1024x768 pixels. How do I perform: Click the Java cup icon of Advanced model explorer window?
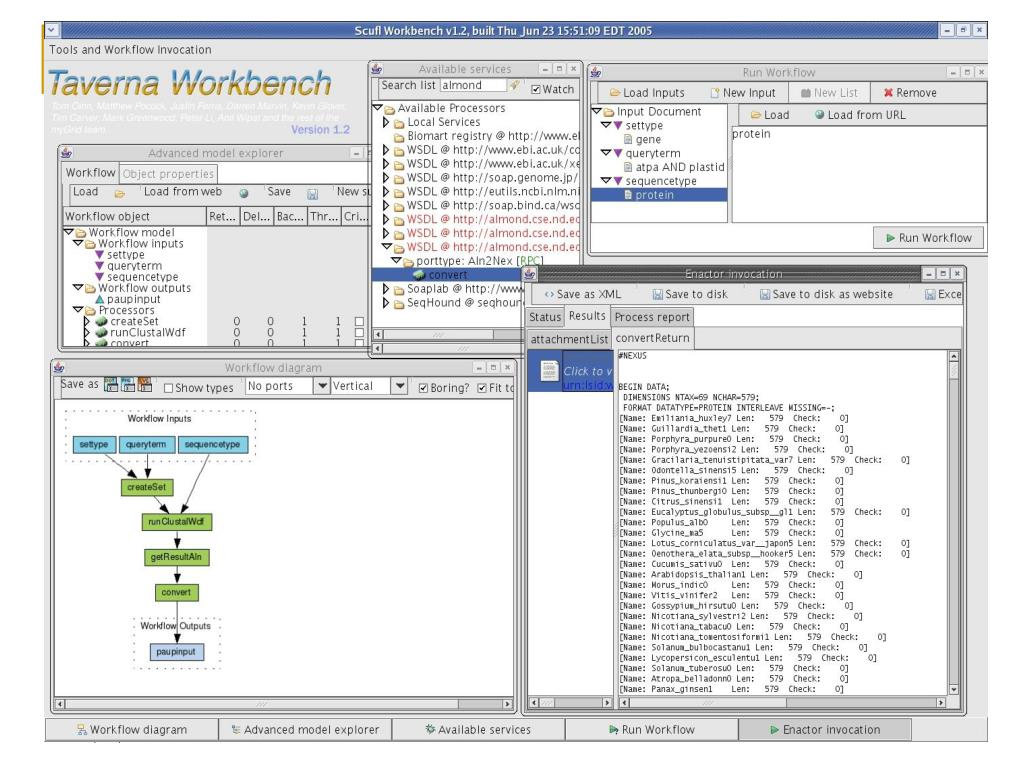pos(66,153)
